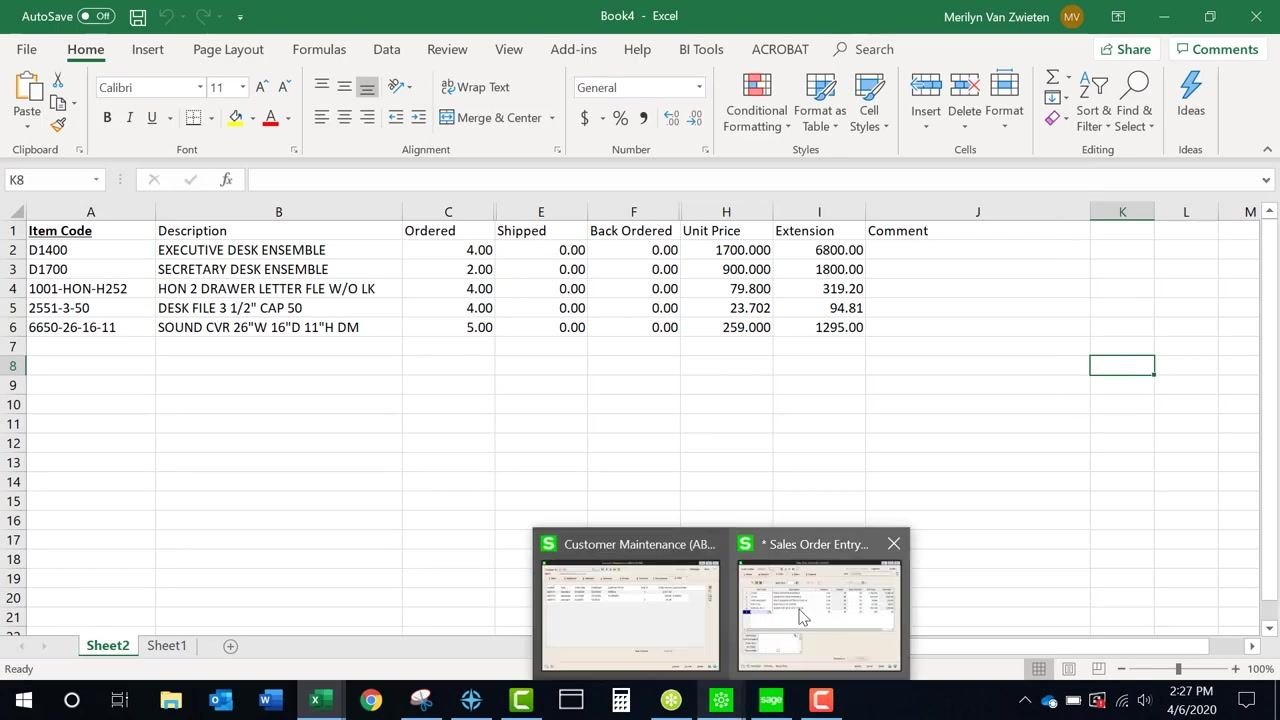Expand the formula bar with the chevron
This screenshot has width=1280, height=720.
pyautogui.click(x=1266, y=180)
